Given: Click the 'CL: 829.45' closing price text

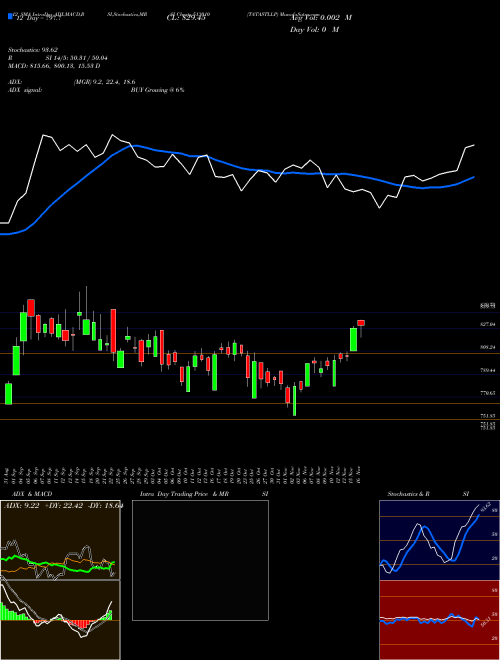Looking at the screenshot, I should coord(186,17).
